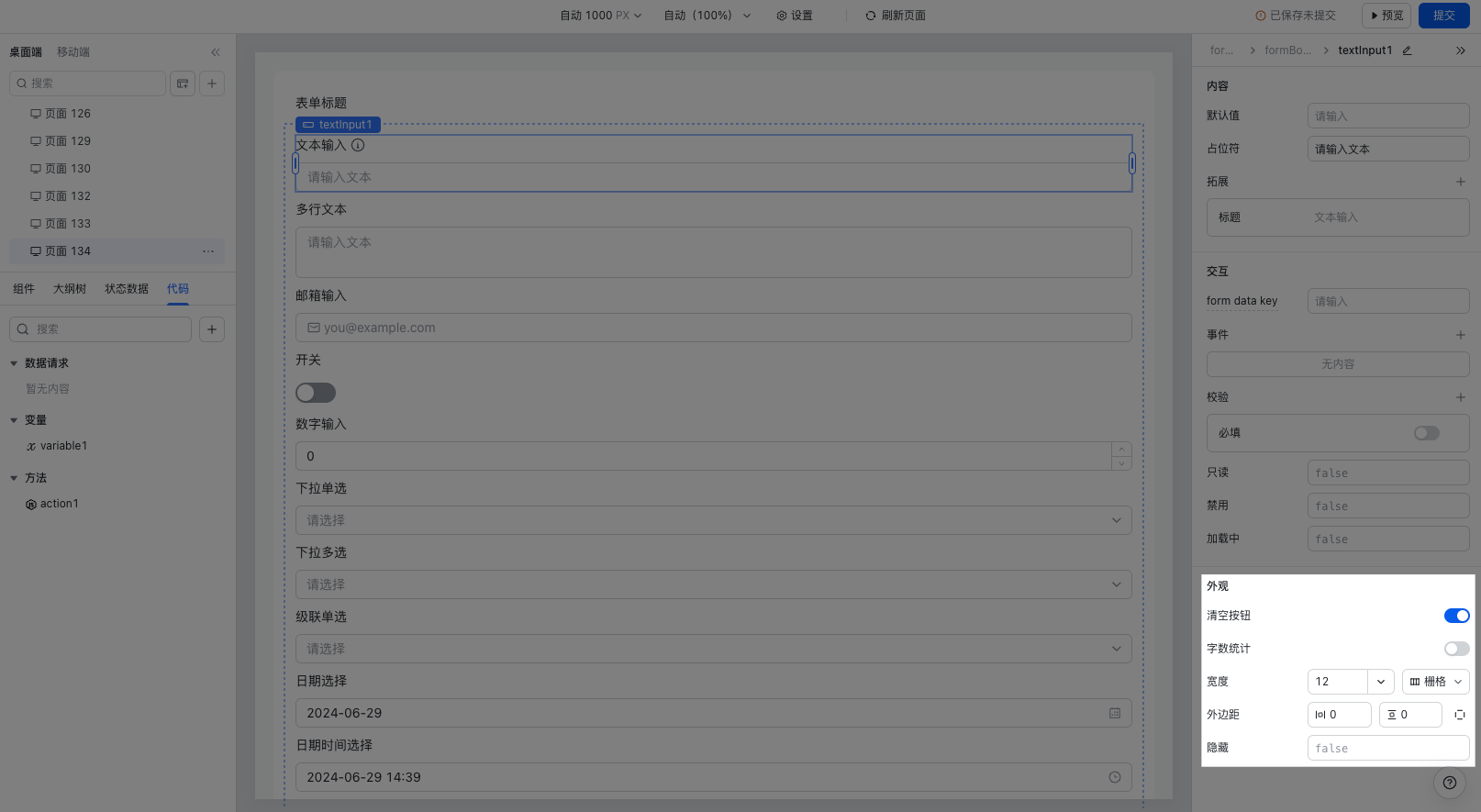Switch to the 移动端 tab
1481x812 pixels.
pos(73,52)
